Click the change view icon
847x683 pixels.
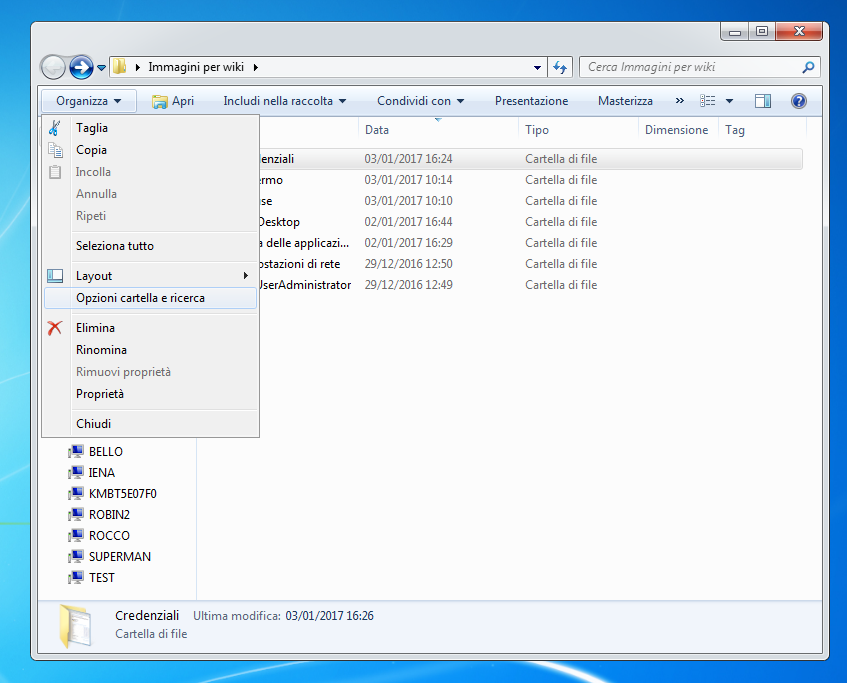coord(708,101)
